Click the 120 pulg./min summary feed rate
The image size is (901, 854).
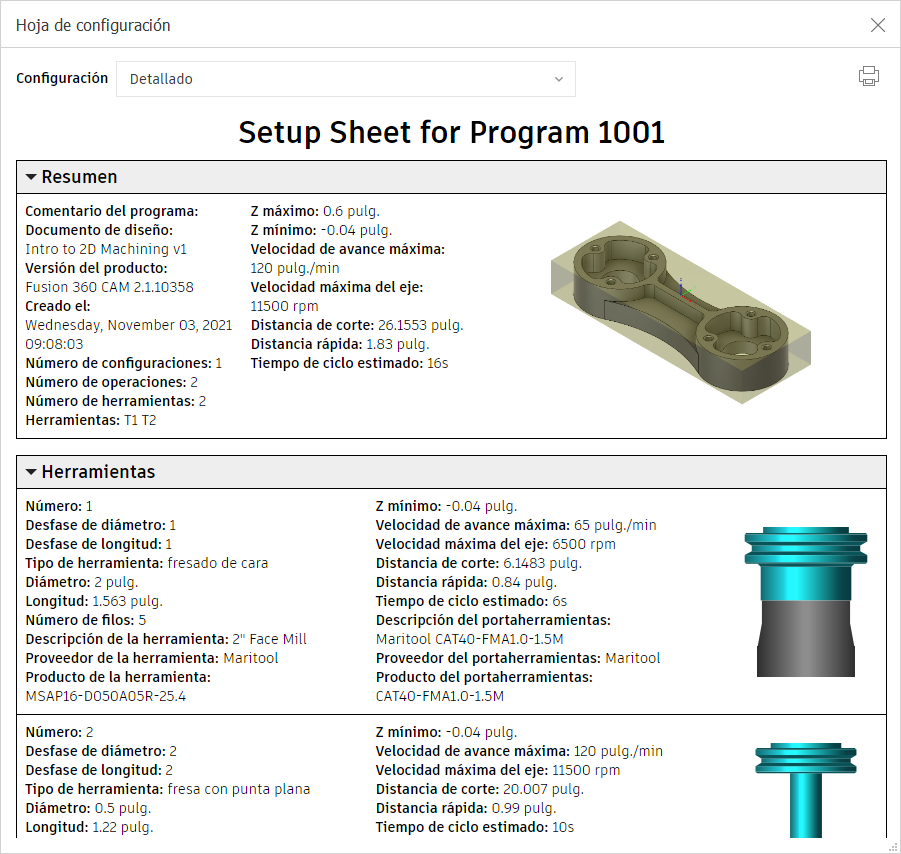click(295, 268)
